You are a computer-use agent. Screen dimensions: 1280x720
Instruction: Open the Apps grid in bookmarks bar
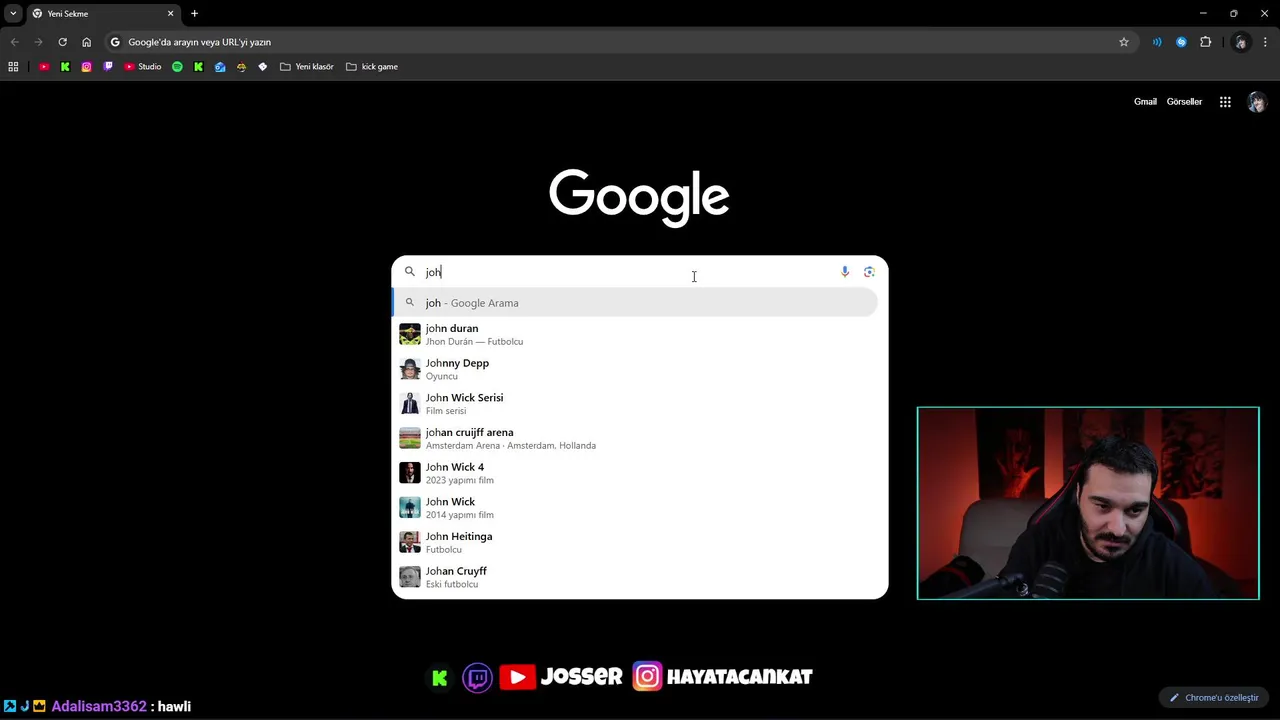13,67
